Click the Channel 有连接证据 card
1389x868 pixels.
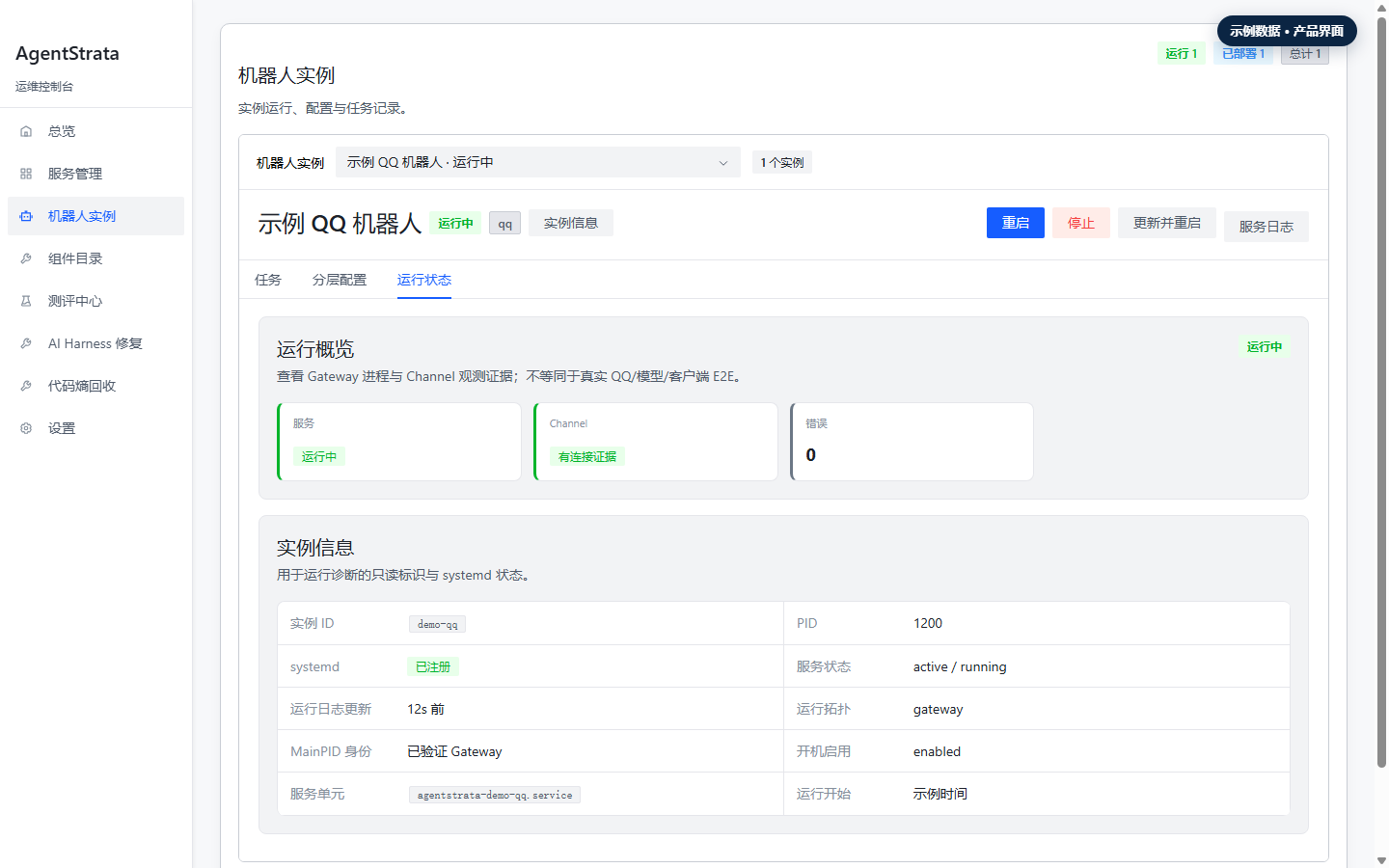click(x=656, y=442)
